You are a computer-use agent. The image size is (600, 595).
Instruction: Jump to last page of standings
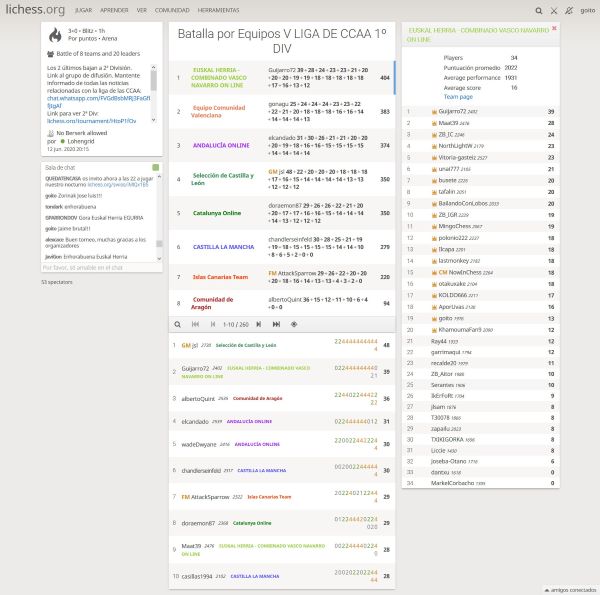click(276, 324)
